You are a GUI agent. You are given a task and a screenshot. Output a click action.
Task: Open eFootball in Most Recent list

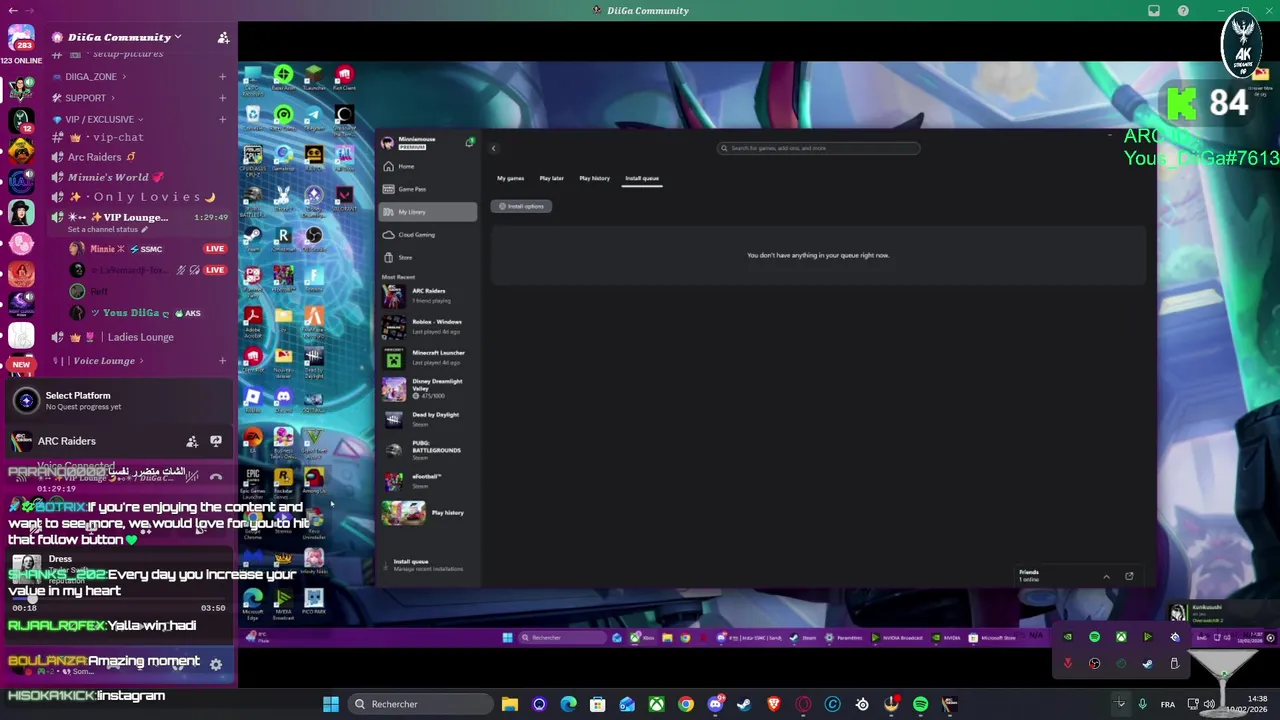(428, 481)
